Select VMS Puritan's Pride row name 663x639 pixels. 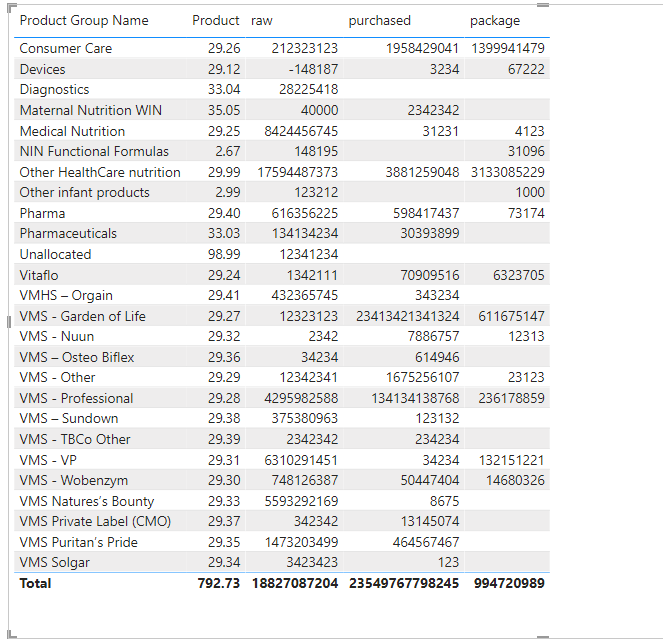78,542
